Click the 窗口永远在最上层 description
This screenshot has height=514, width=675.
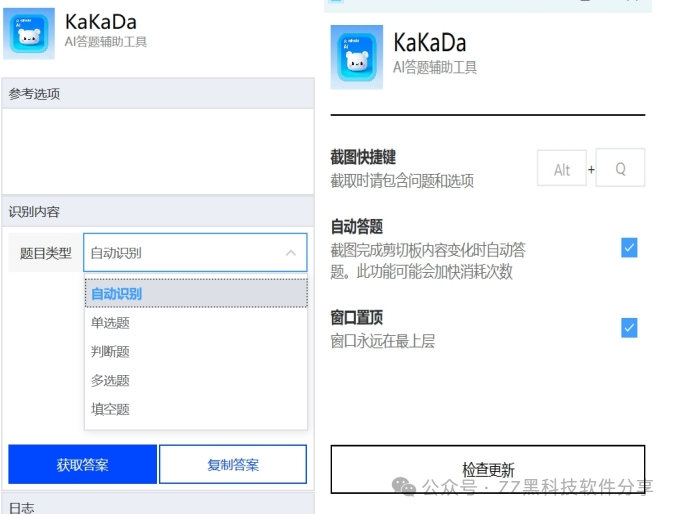(382, 341)
